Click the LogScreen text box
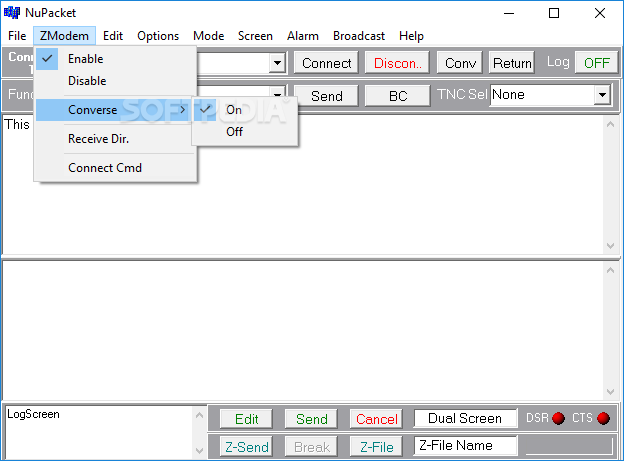Viewport: 624px width, 461px height. tap(99, 432)
